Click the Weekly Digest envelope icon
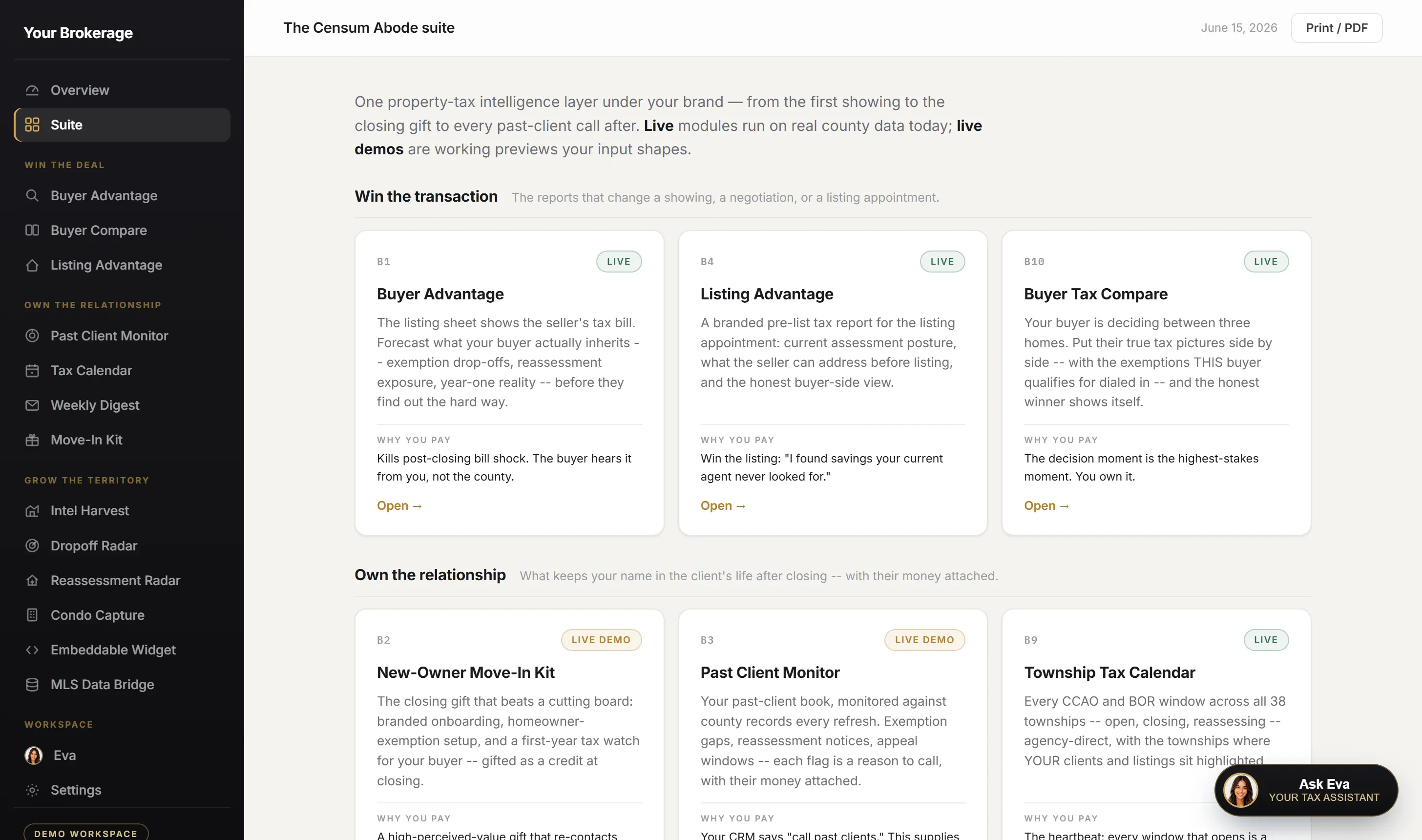Image resolution: width=1422 pixels, height=840 pixels. pos(32,405)
